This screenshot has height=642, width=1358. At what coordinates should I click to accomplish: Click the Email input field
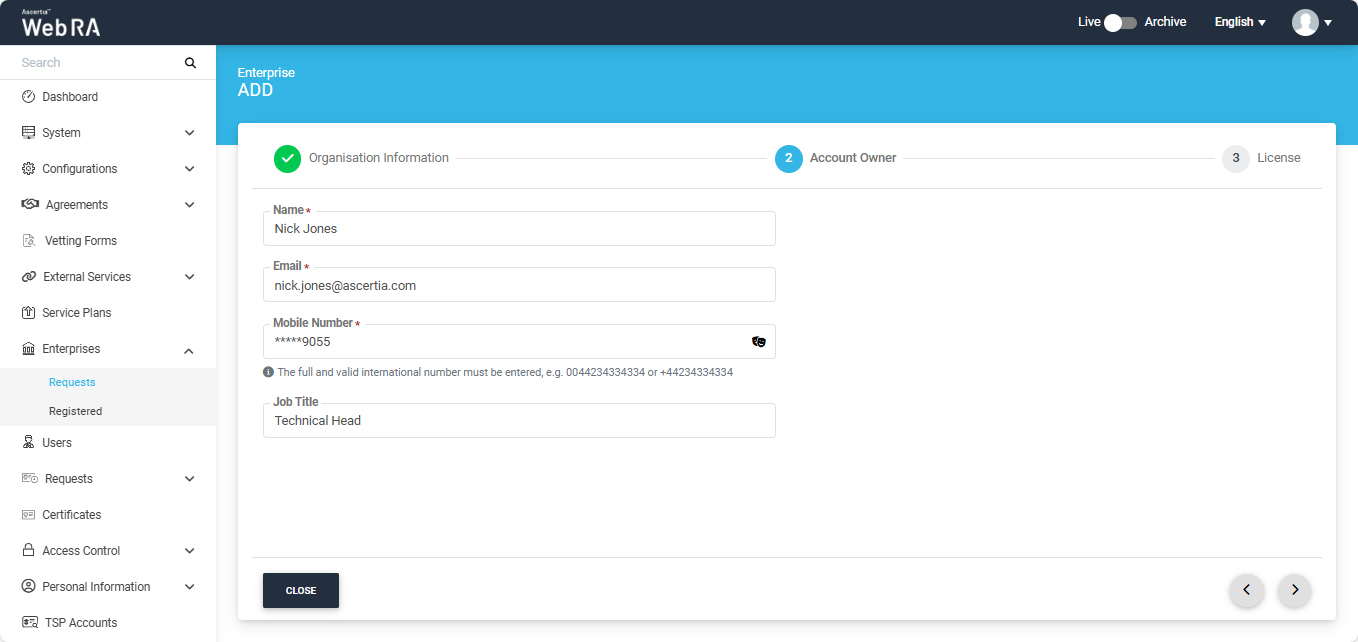point(519,285)
